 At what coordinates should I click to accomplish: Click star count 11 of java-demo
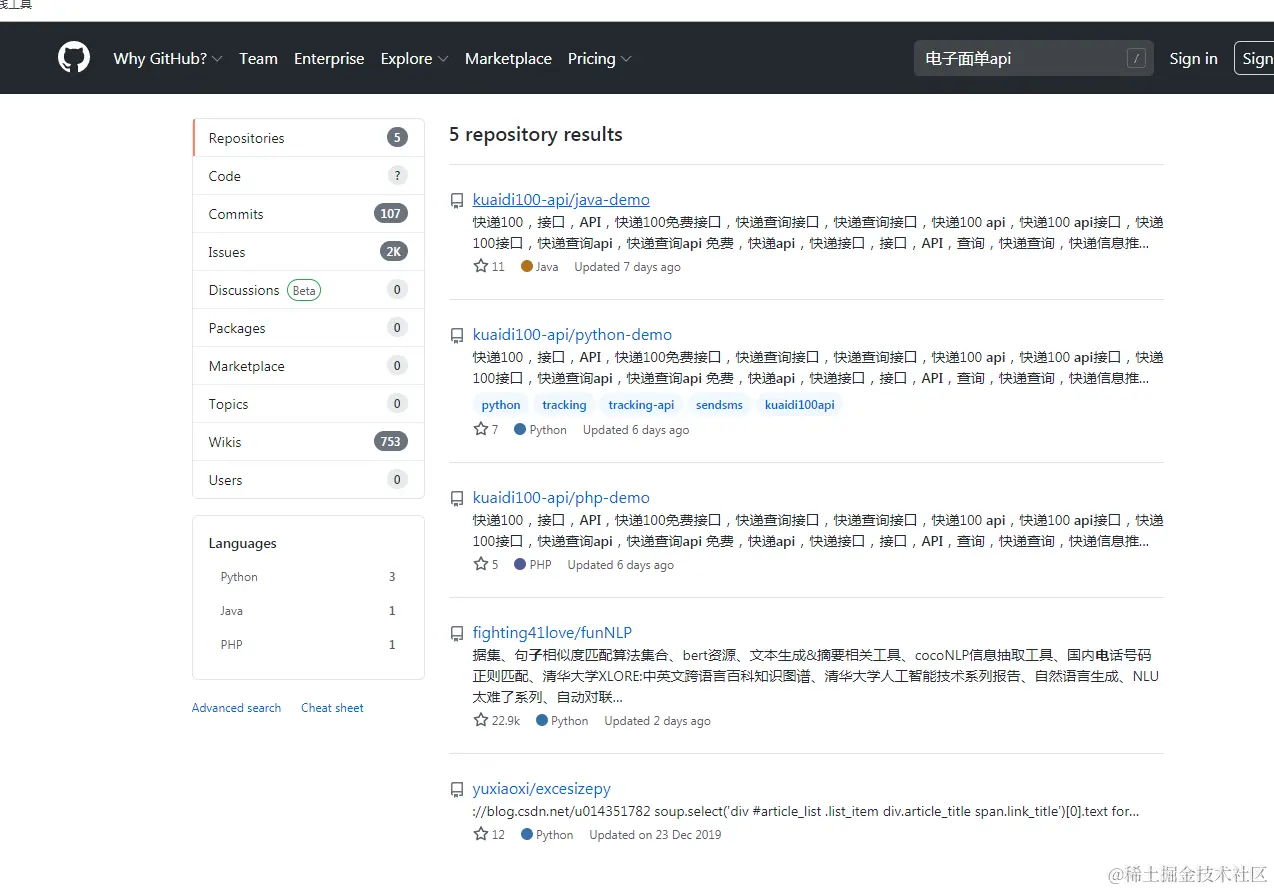(x=489, y=267)
